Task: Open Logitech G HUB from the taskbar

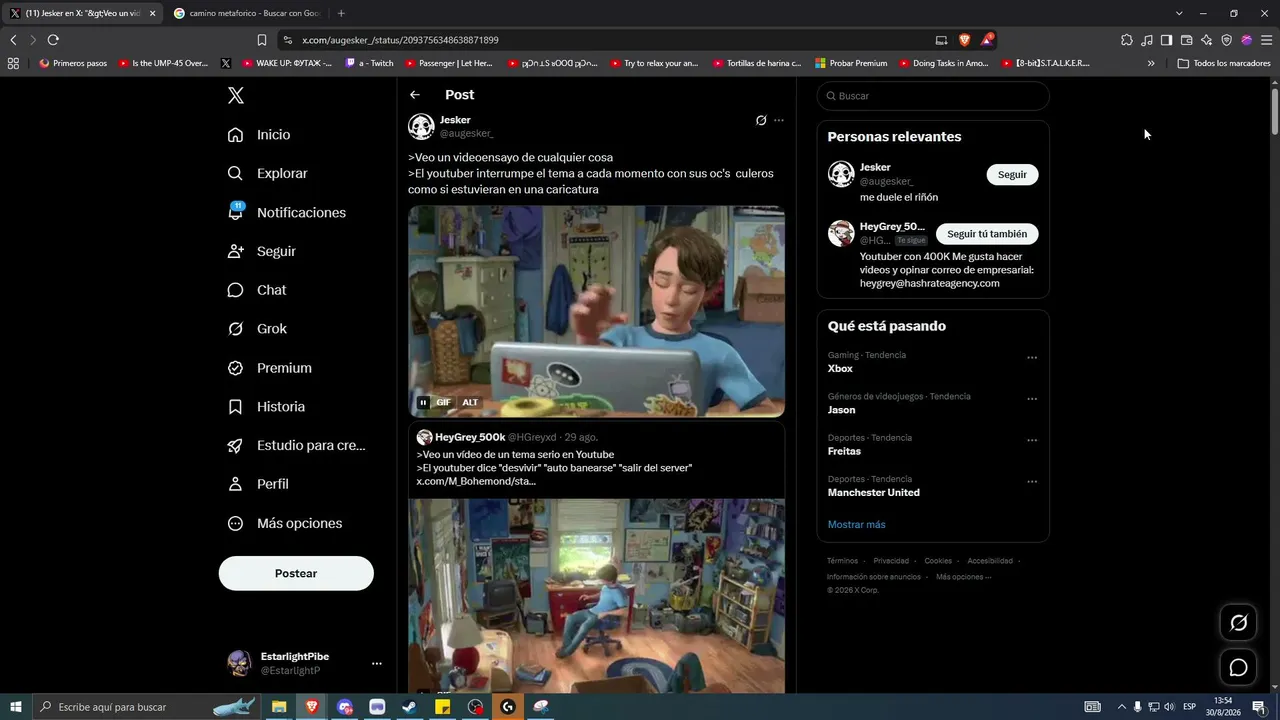Action: pyautogui.click(x=508, y=707)
